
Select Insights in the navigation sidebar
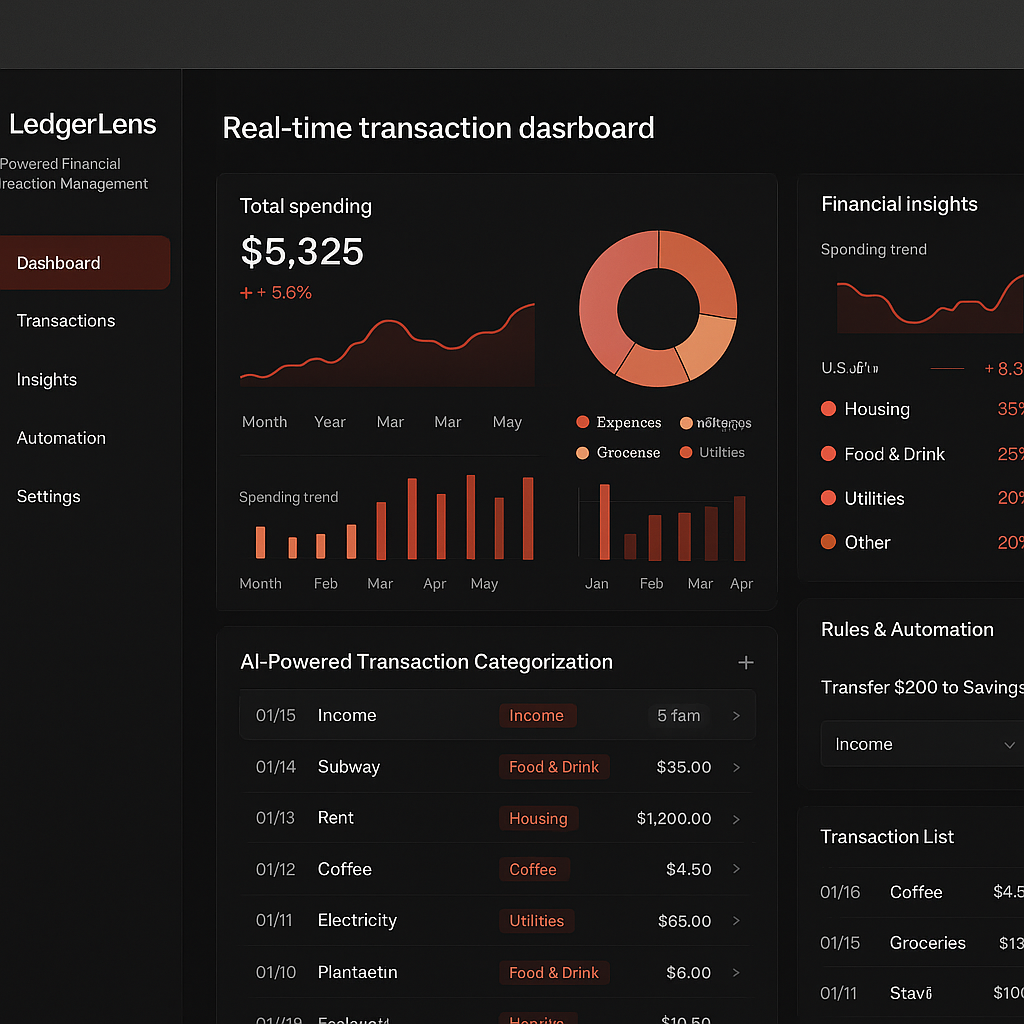(x=46, y=380)
